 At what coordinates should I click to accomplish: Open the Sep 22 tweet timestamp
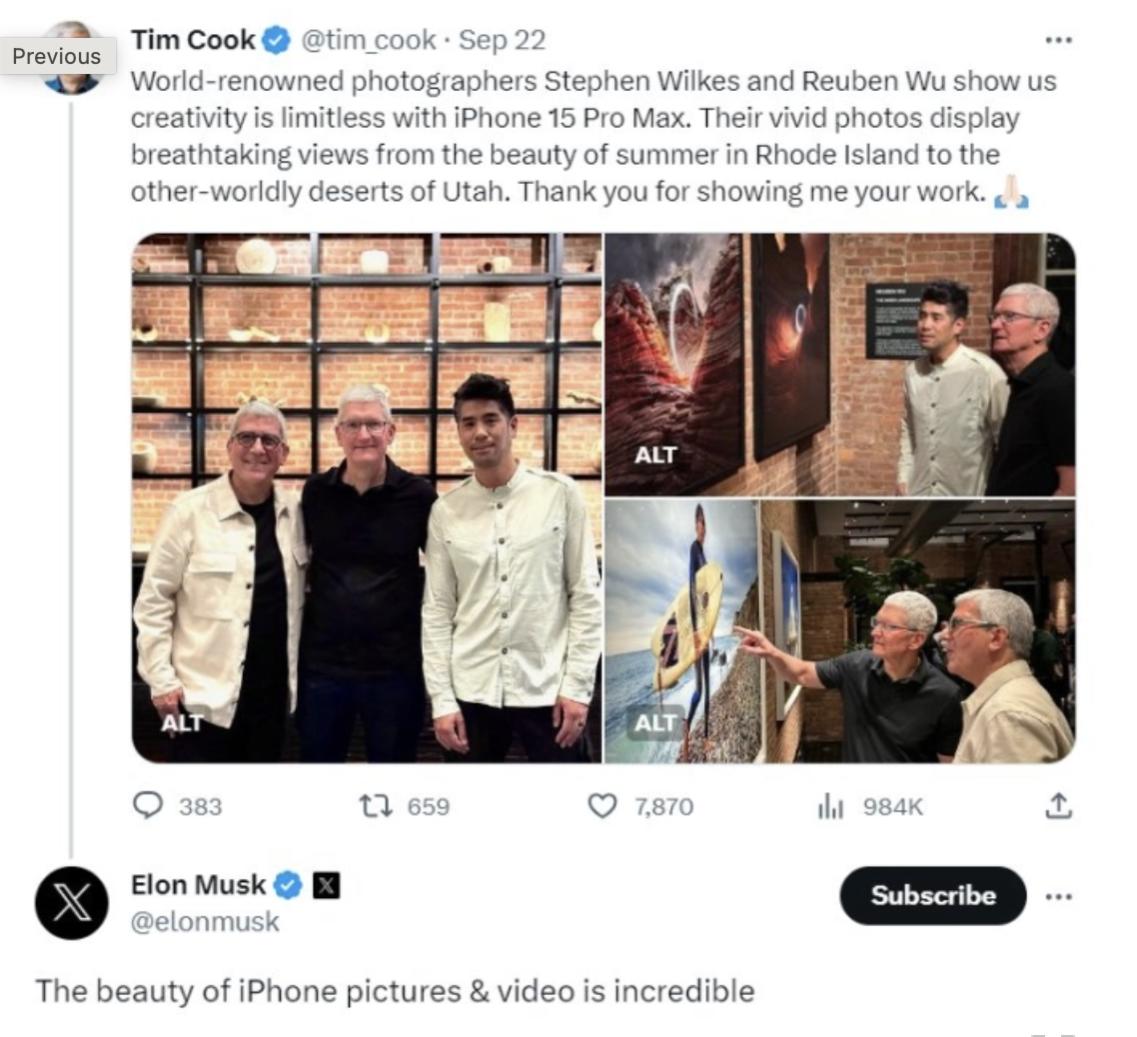pos(502,40)
